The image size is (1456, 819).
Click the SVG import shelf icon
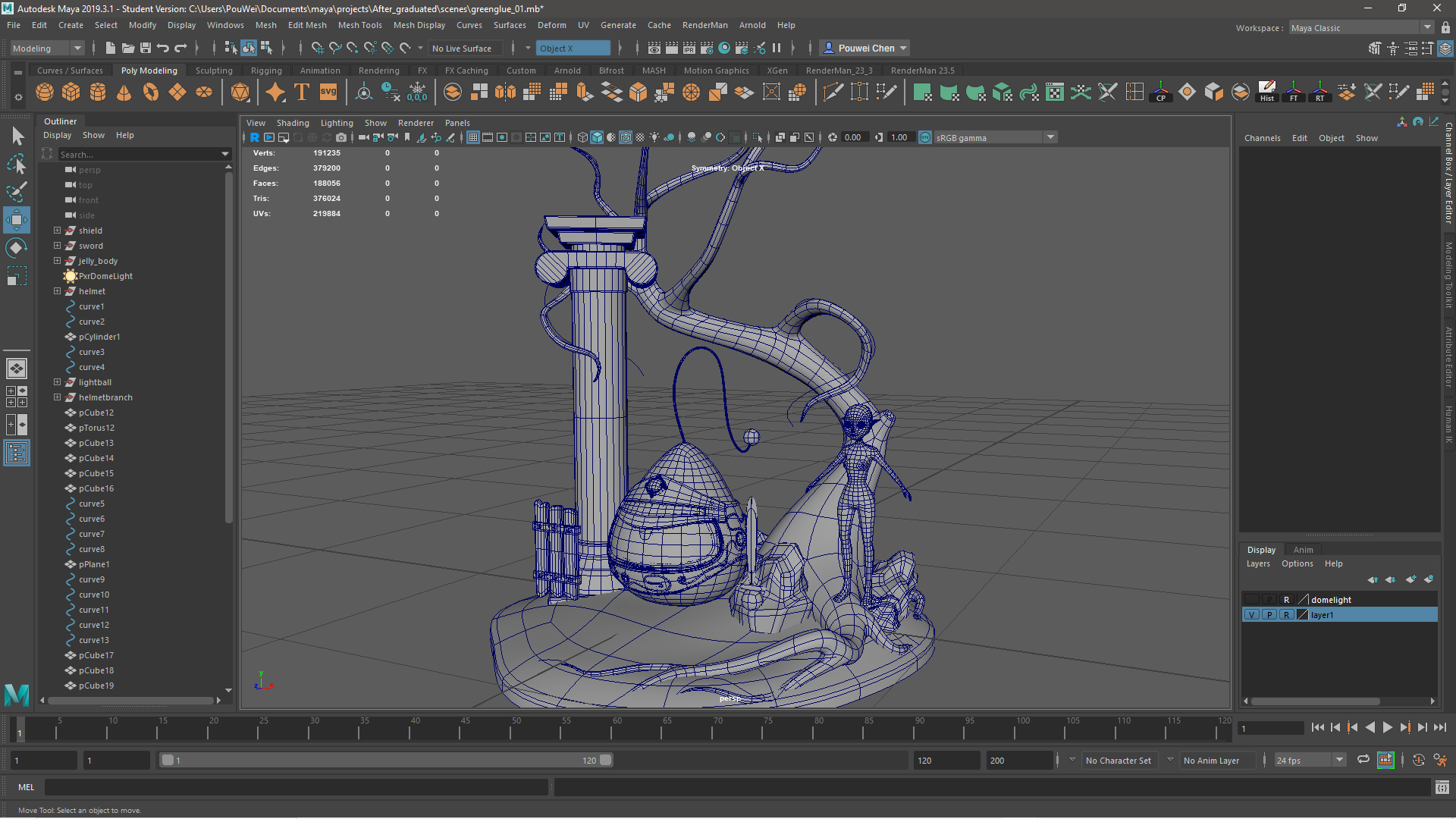point(328,93)
